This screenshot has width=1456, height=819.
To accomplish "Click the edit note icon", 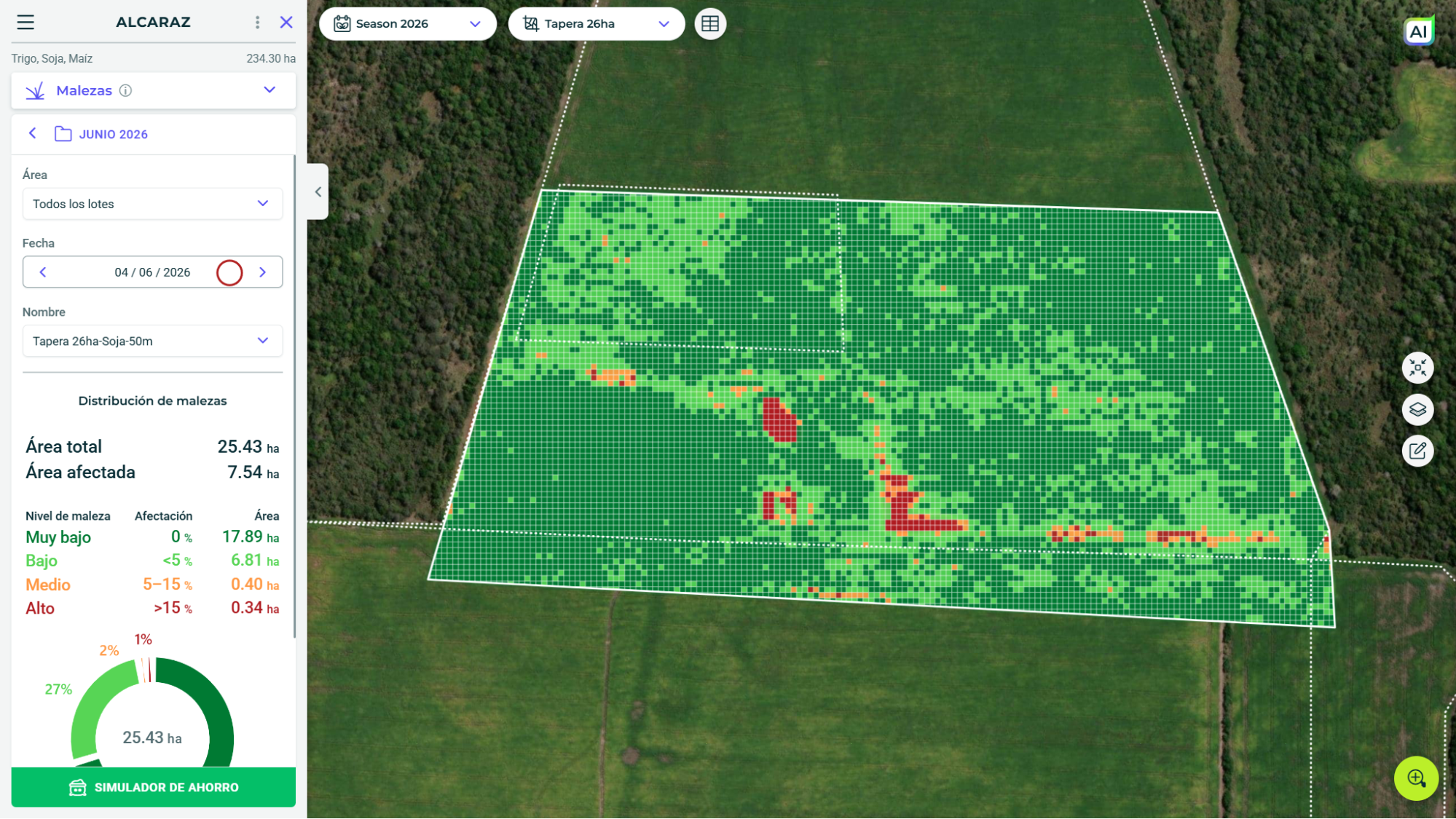I will [x=1417, y=451].
